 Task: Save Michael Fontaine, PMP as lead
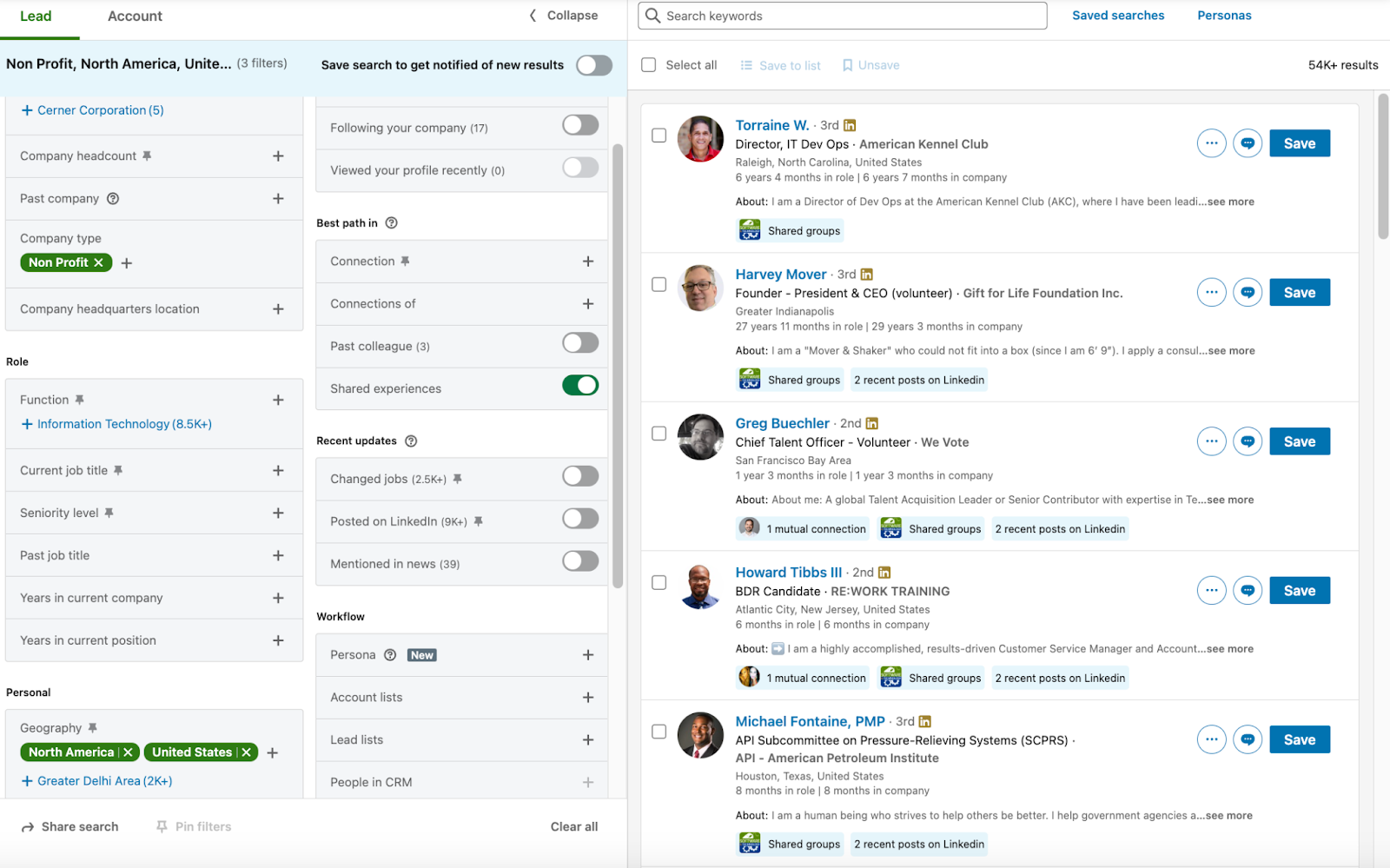click(x=1300, y=740)
